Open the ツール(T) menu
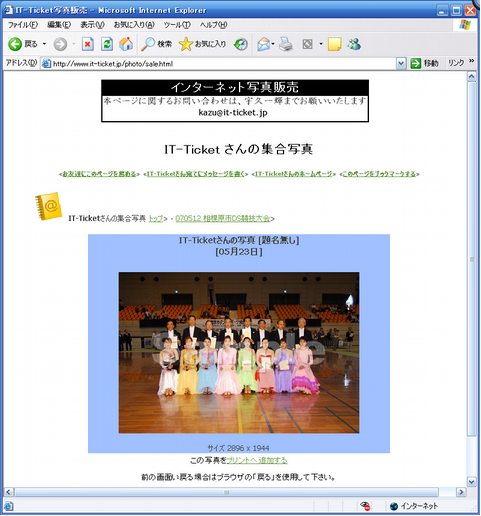Screen dimensions: 481x516 tap(177, 25)
